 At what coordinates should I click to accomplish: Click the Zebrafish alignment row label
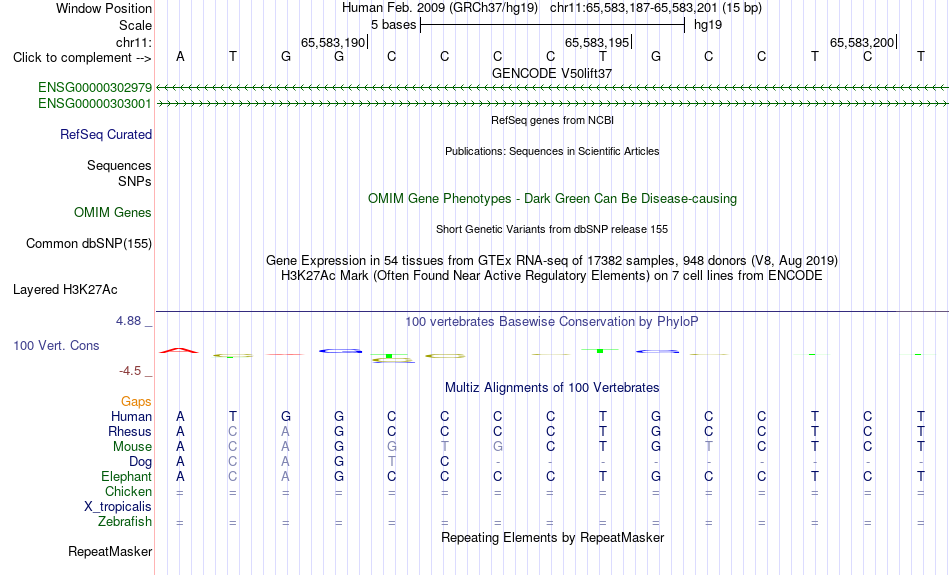[x=125, y=522]
